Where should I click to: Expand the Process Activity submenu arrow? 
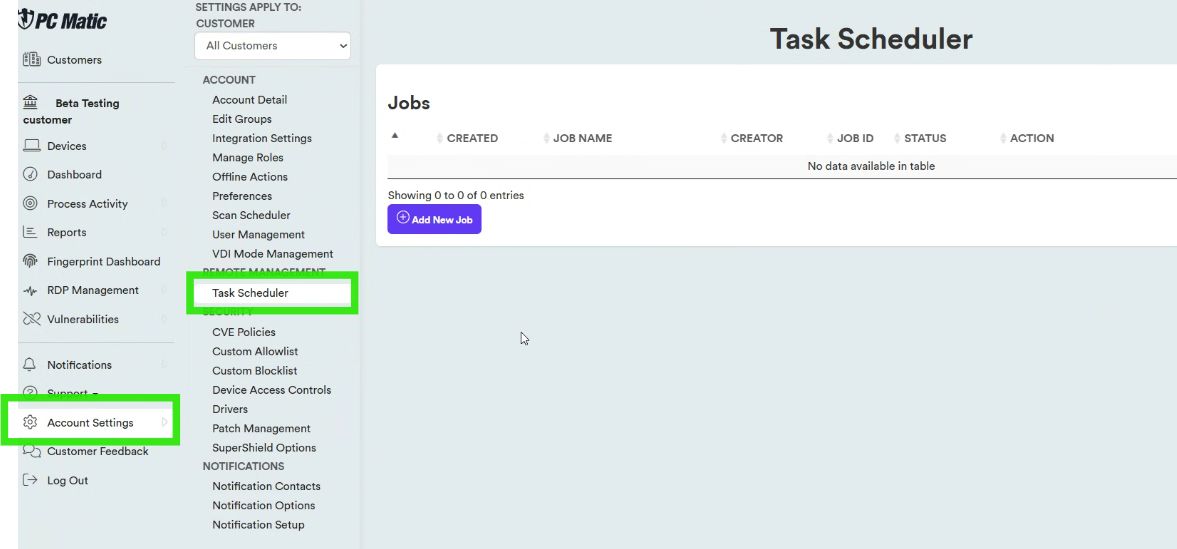point(164,204)
